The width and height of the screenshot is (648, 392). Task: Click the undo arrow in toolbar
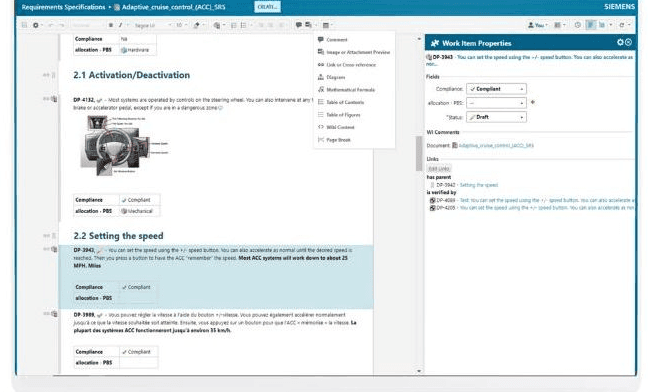[x=50, y=25]
